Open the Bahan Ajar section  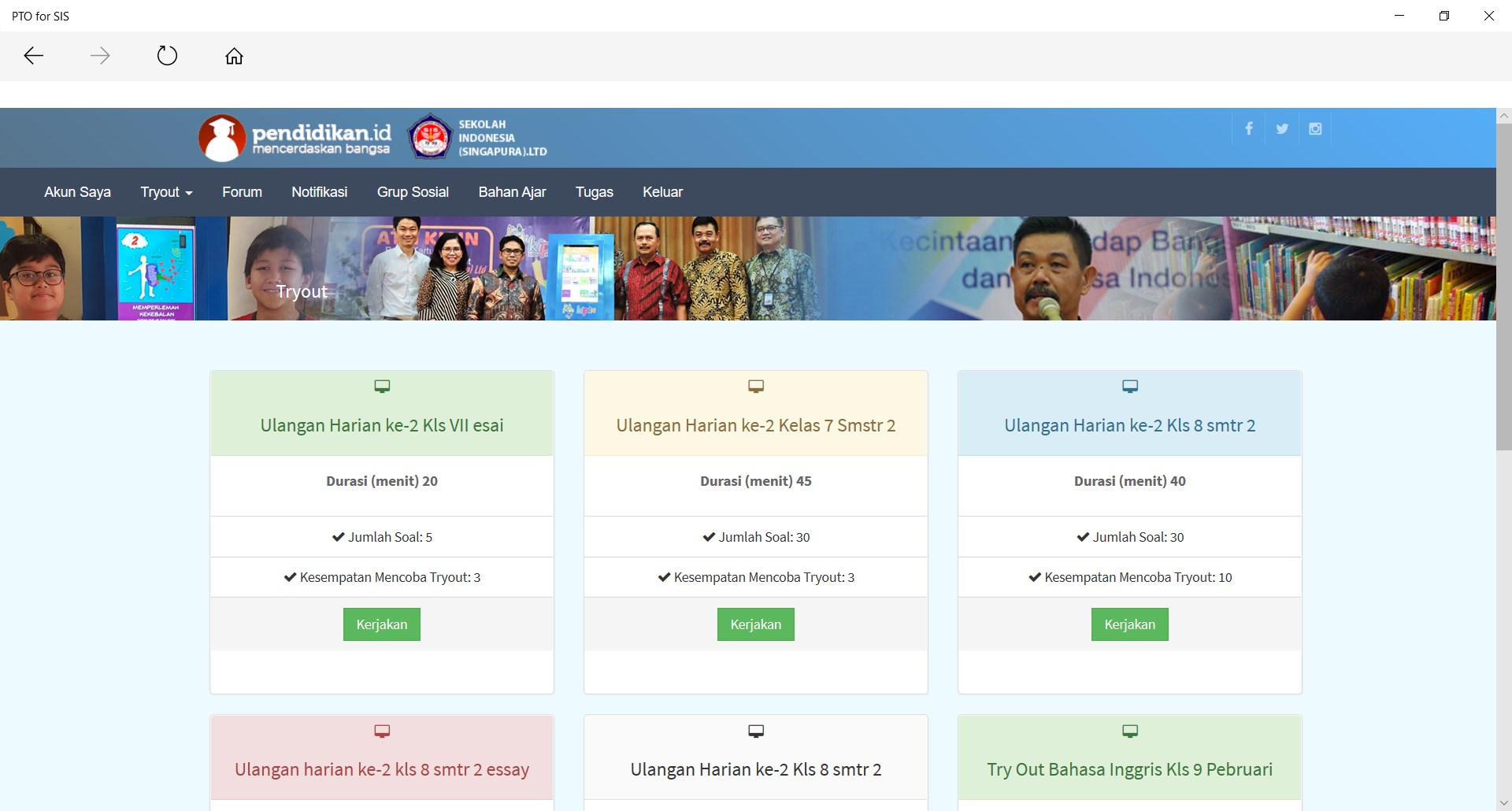[x=512, y=192]
